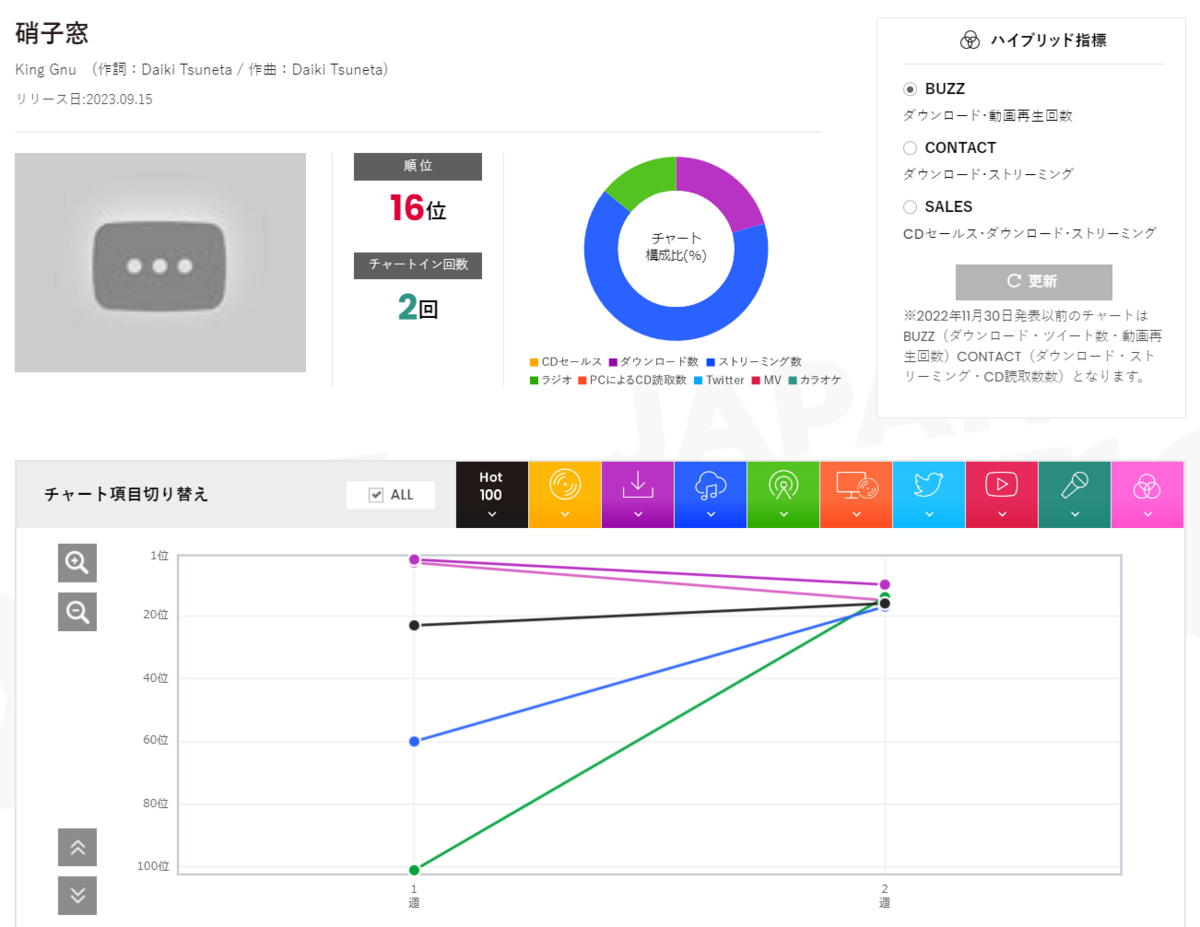Click the chart-in count 2回
Screen dimensions: 1200x927
[418, 308]
